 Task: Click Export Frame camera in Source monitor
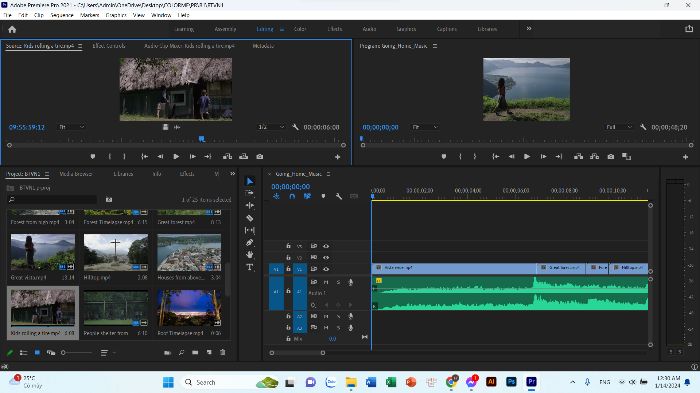[x=259, y=157]
